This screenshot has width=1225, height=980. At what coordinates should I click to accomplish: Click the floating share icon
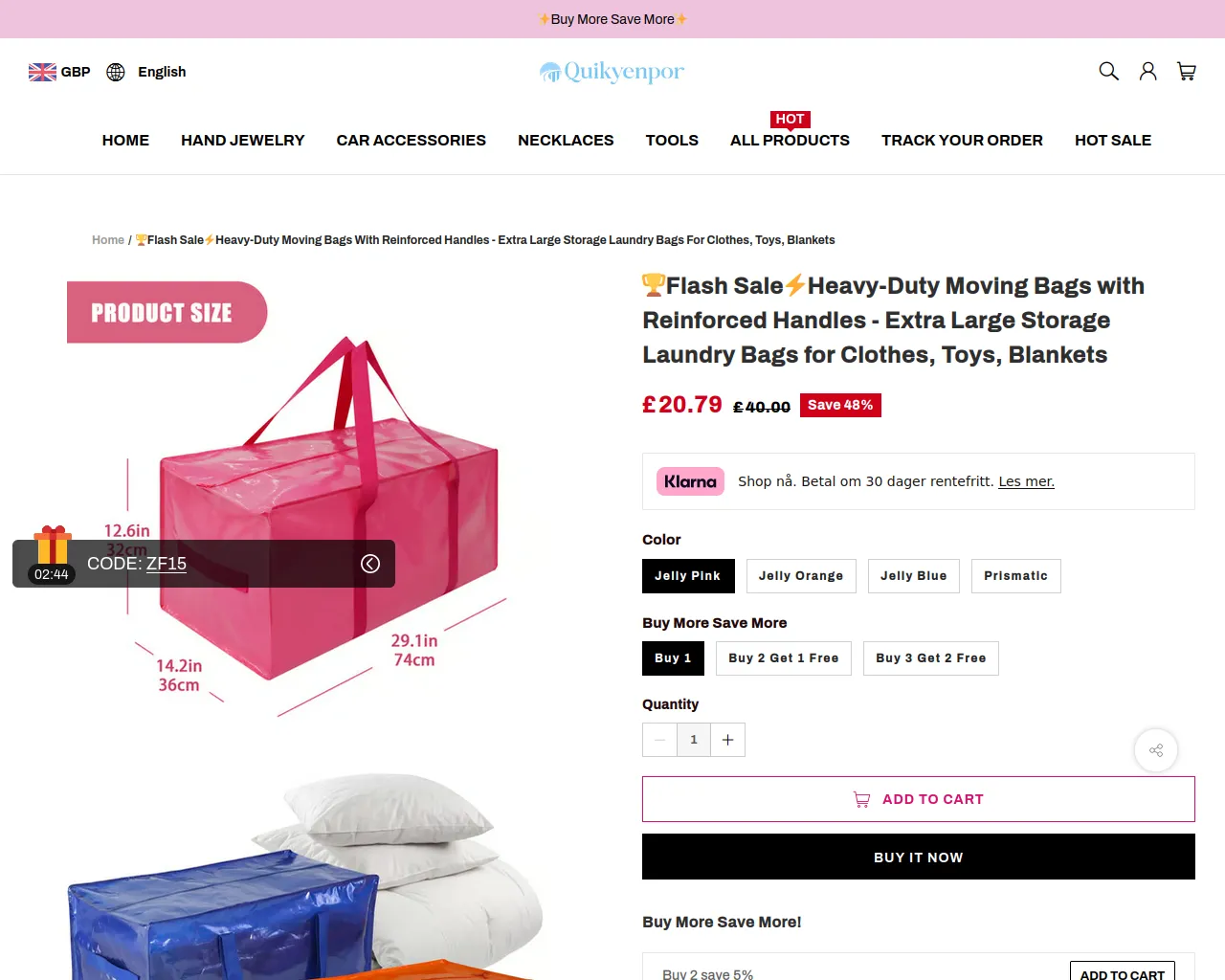[x=1156, y=750]
